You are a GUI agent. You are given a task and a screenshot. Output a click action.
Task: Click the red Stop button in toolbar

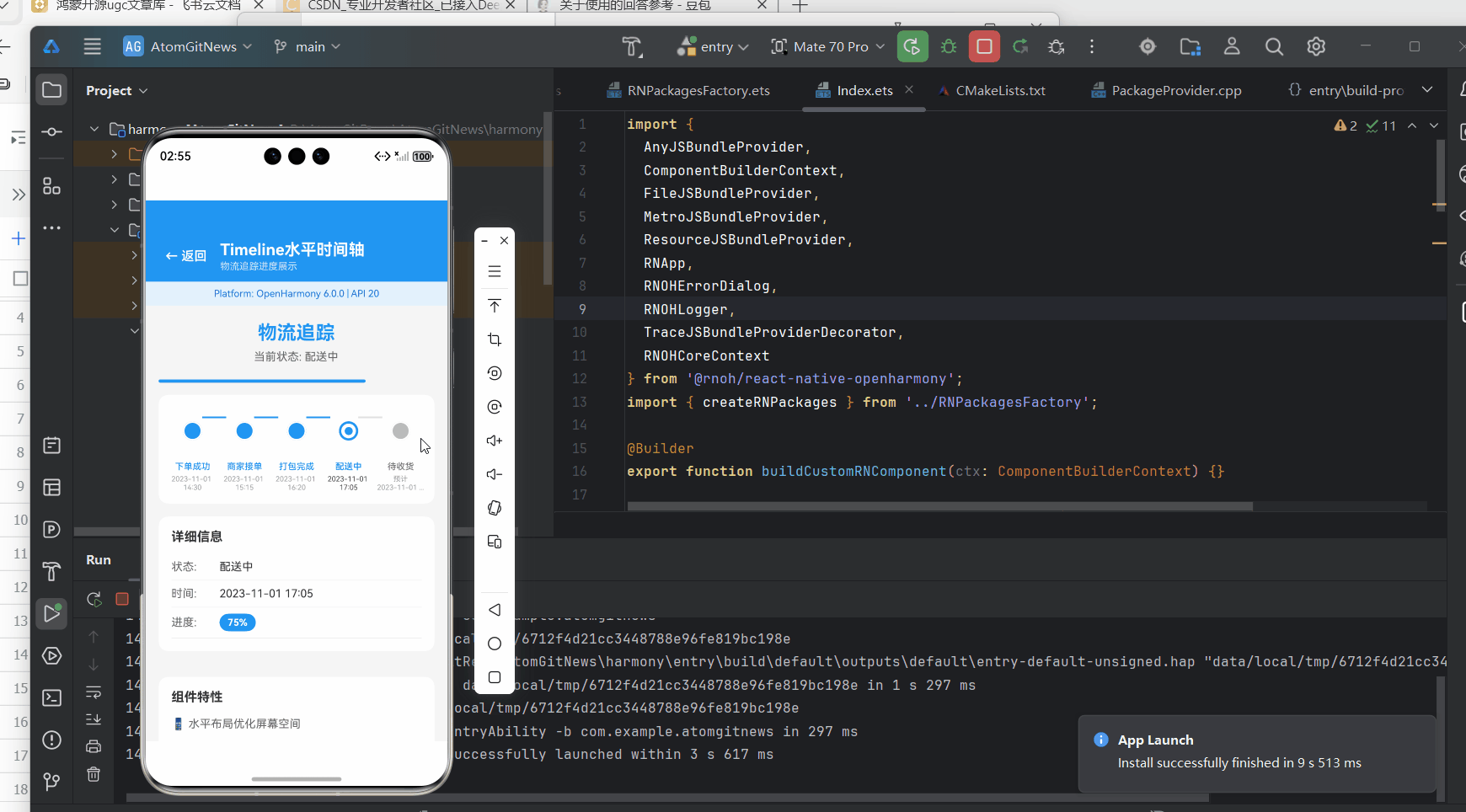click(x=984, y=46)
